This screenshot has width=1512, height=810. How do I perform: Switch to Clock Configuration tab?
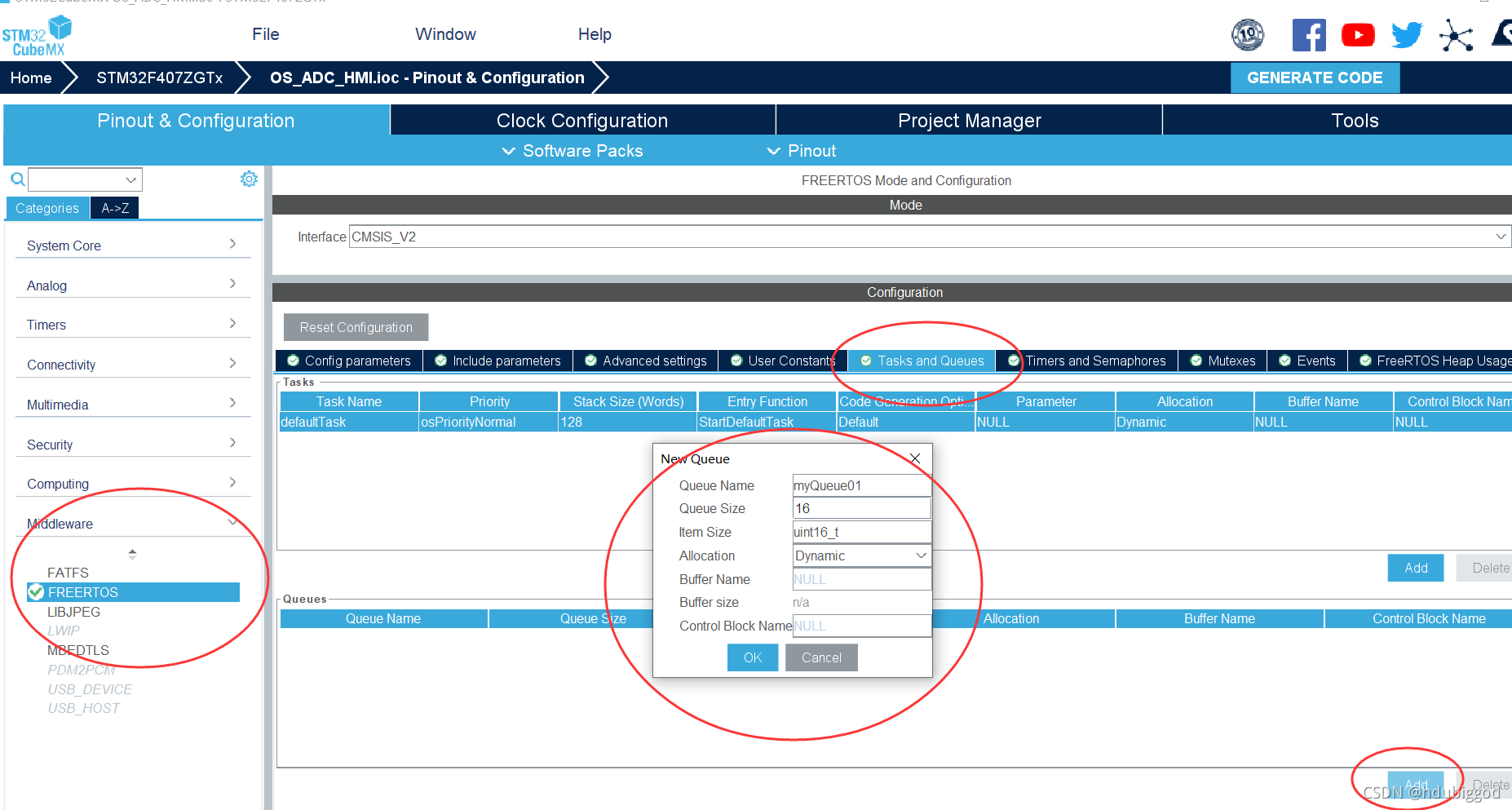click(x=582, y=121)
